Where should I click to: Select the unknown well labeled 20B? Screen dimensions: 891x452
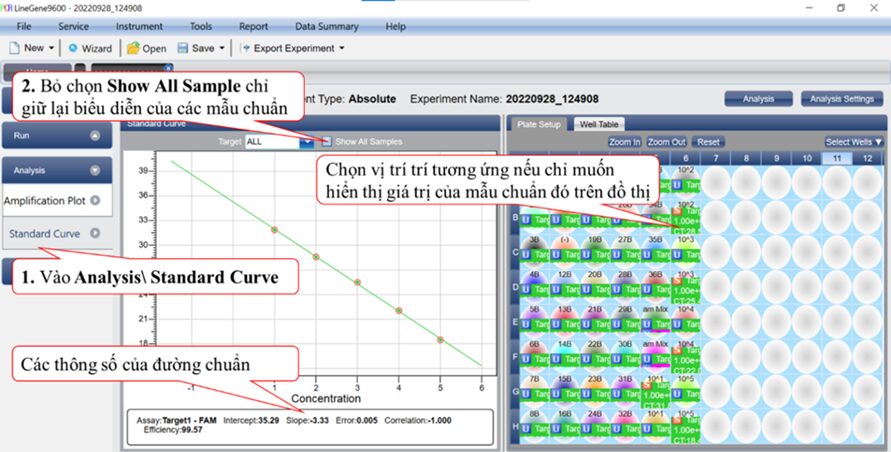pos(595,287)
